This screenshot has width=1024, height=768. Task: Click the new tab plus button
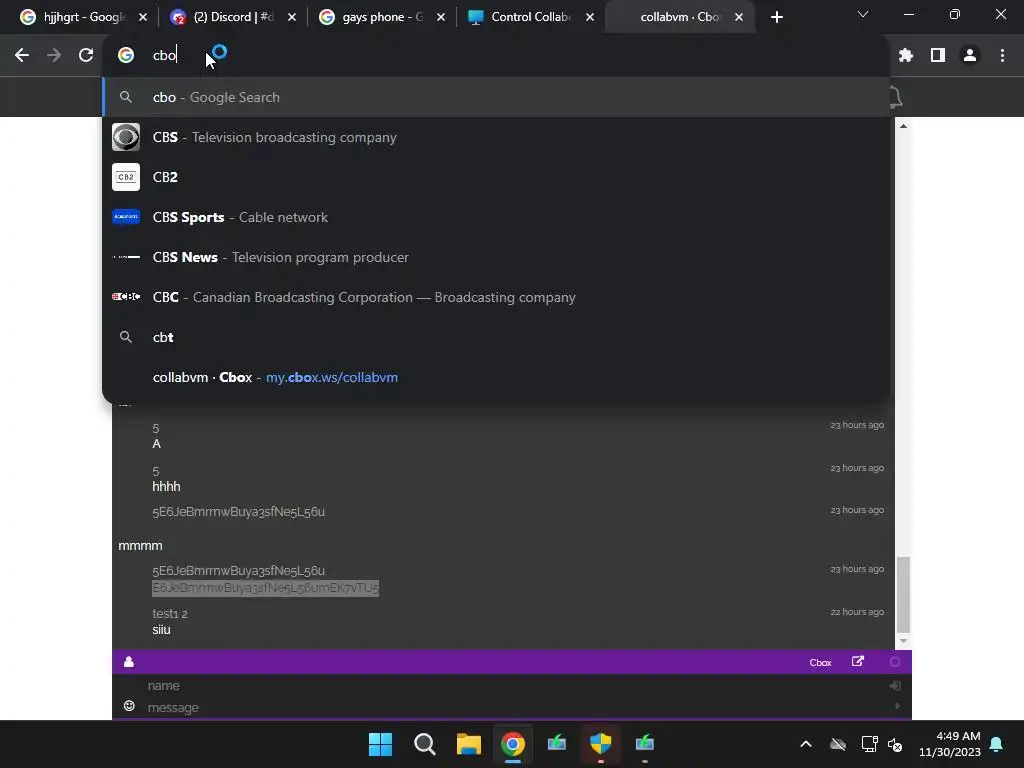(776, 18)
